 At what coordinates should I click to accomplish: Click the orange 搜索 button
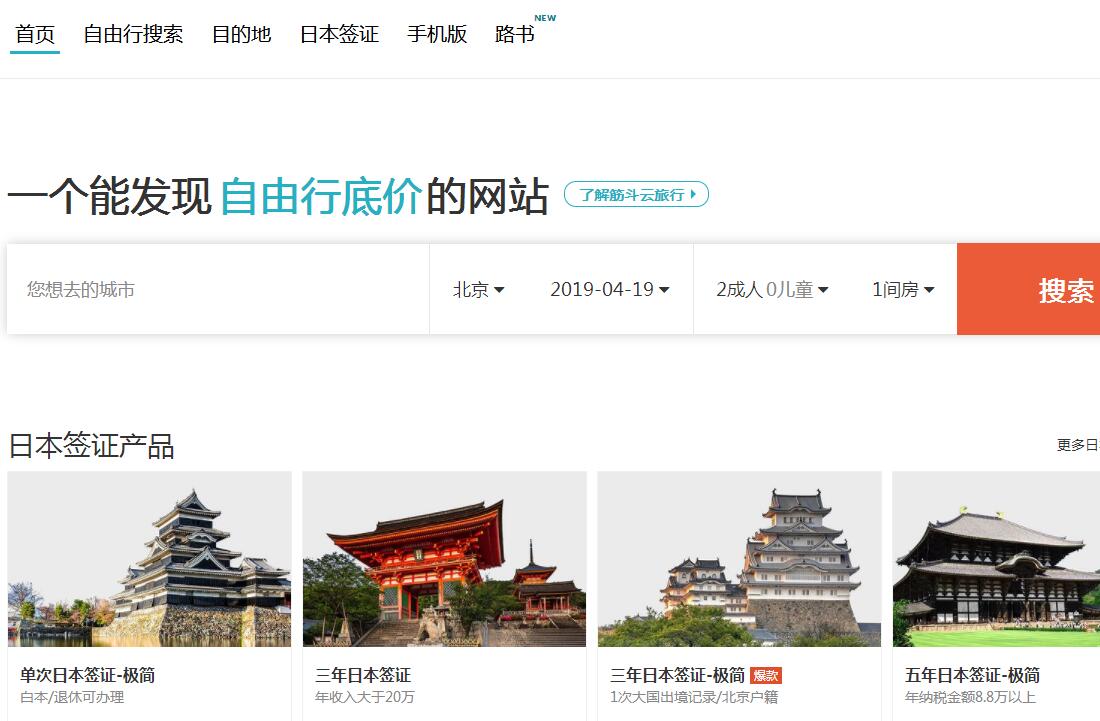point(1028,289)
